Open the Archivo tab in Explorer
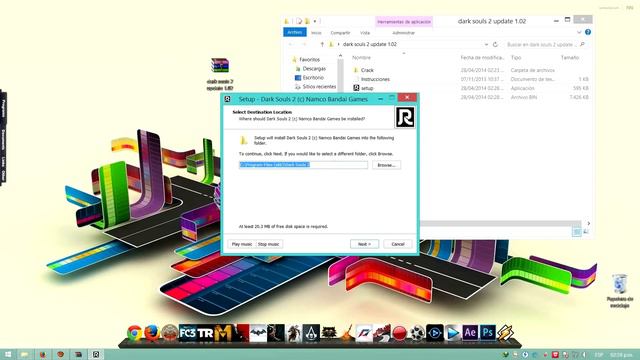Image resolution: width=640 pixels, height=360 pixels. [295, 32]
